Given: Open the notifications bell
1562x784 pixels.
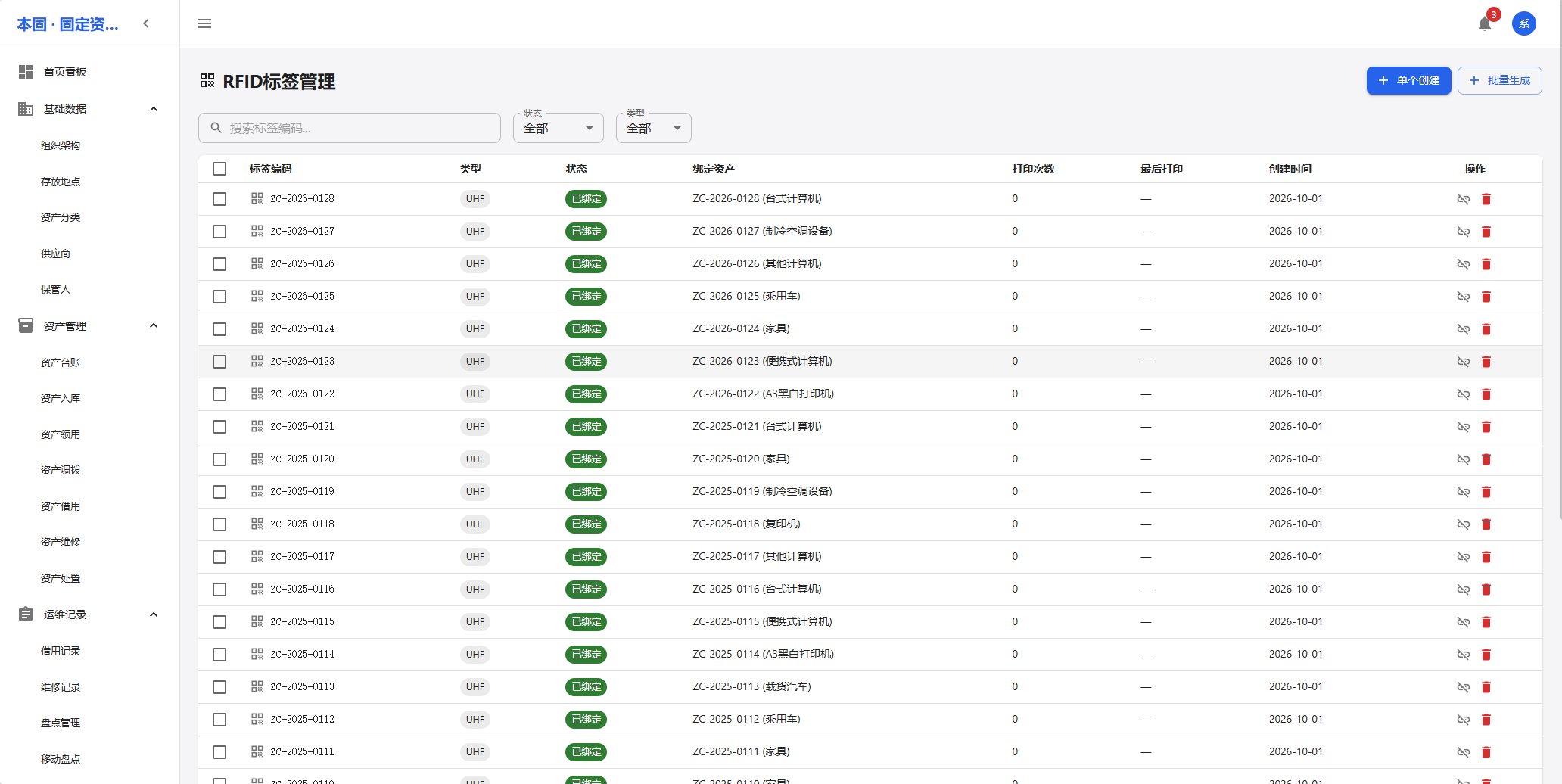Looking at the screenshot, I should 1484,24.
